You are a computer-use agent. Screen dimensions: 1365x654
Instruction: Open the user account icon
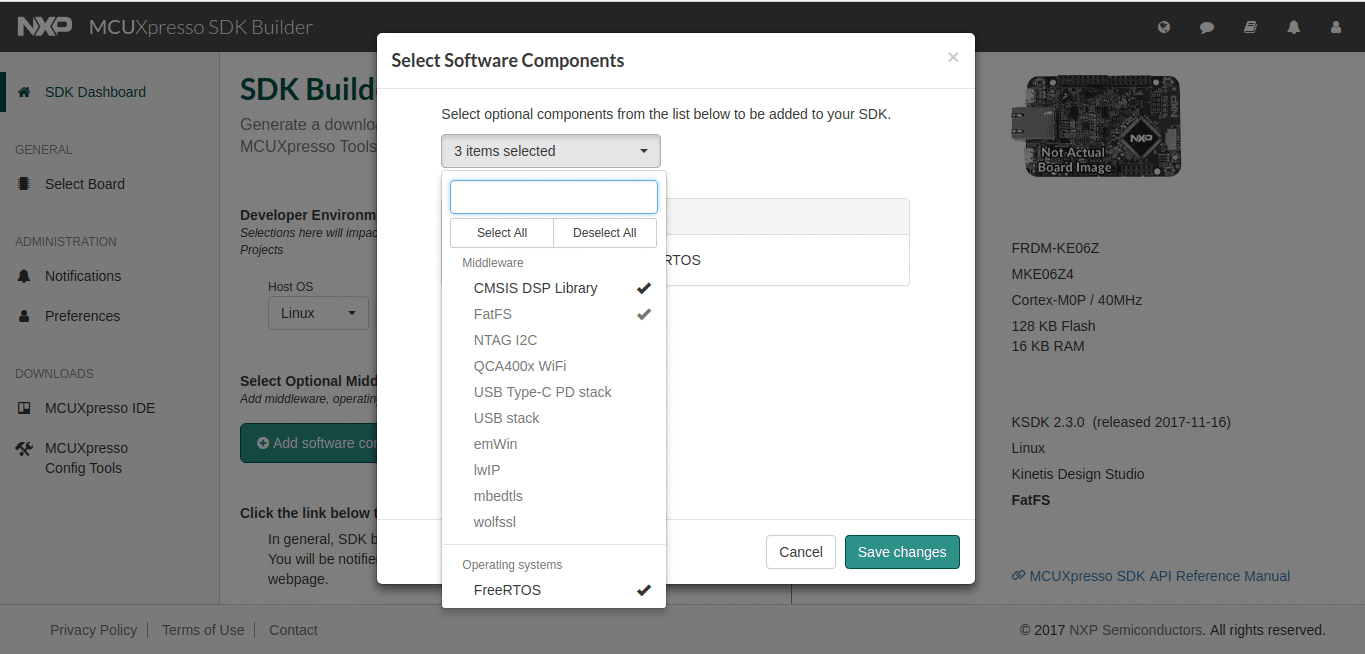pos(1336,28)
